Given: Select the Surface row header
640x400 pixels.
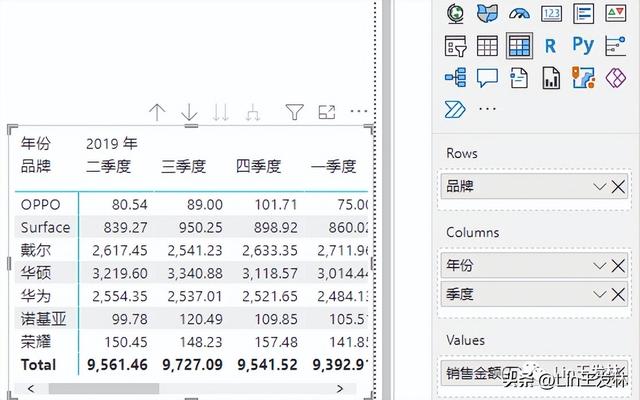Looking at the screenshot, I should point(45,227).
